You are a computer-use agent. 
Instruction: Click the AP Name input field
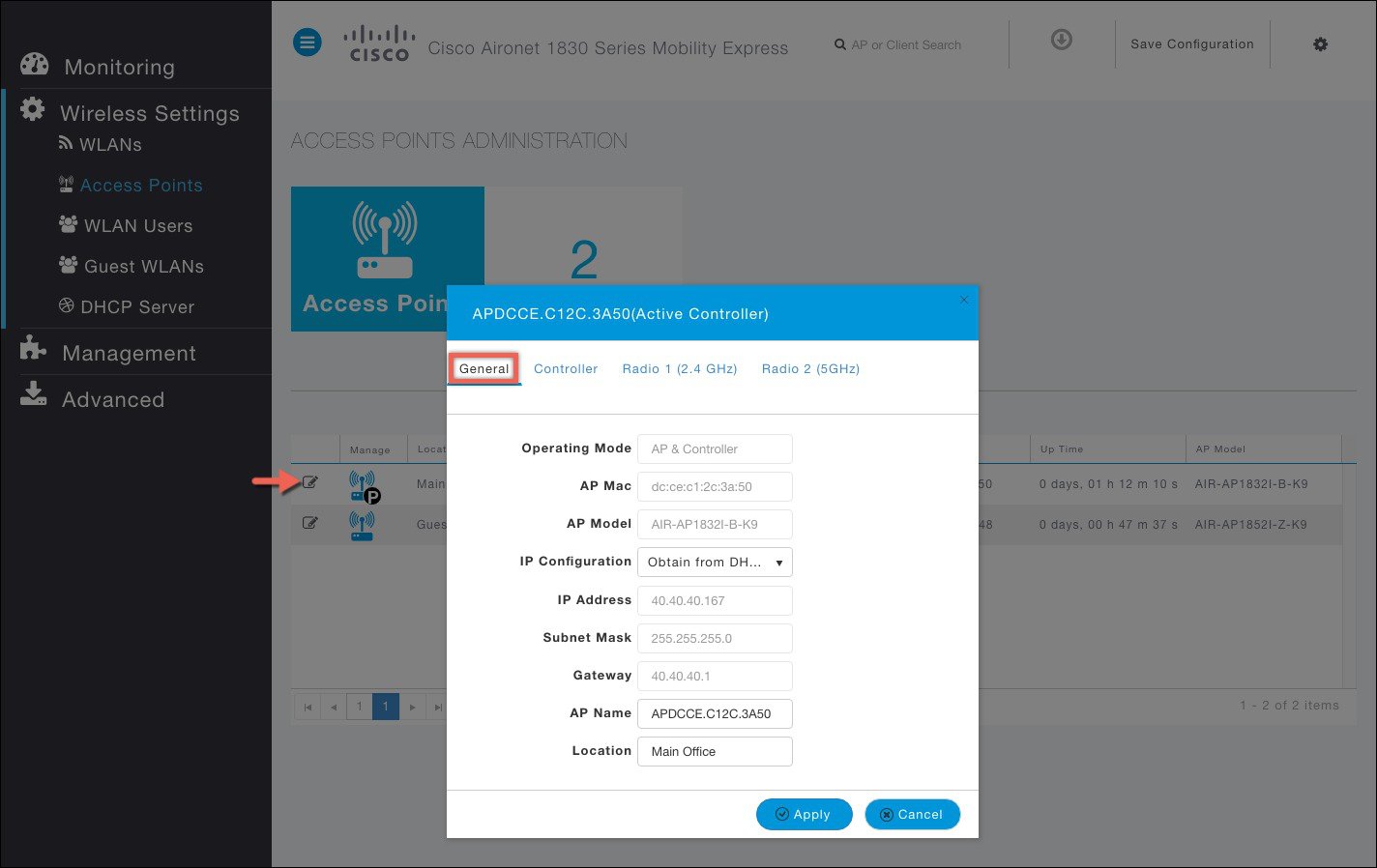[x=715, y=713]
